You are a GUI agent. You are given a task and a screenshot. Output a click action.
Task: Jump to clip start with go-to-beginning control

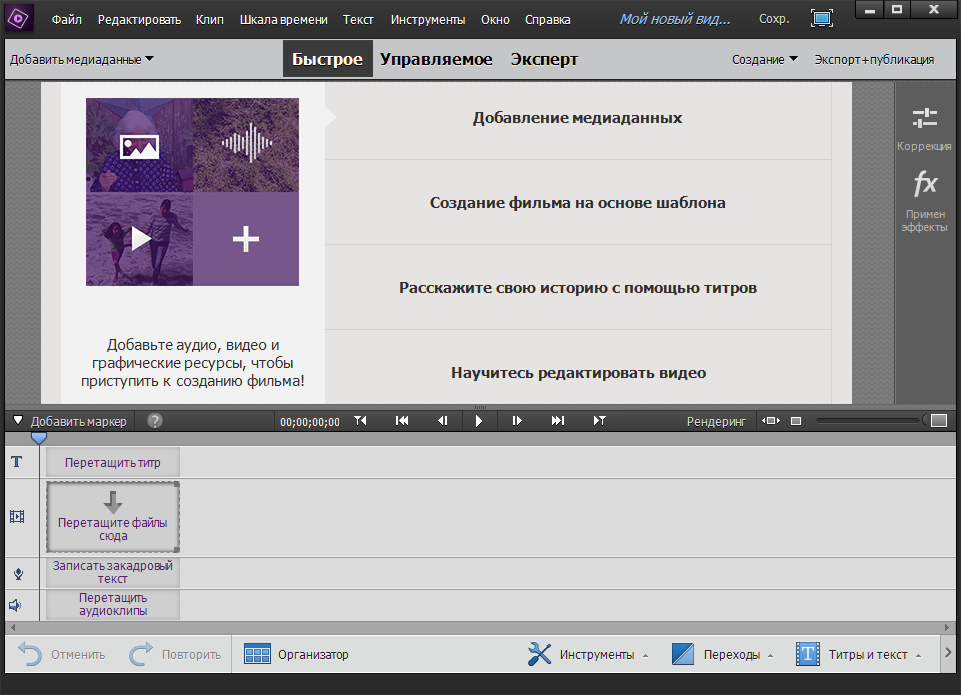coord(402,420)
